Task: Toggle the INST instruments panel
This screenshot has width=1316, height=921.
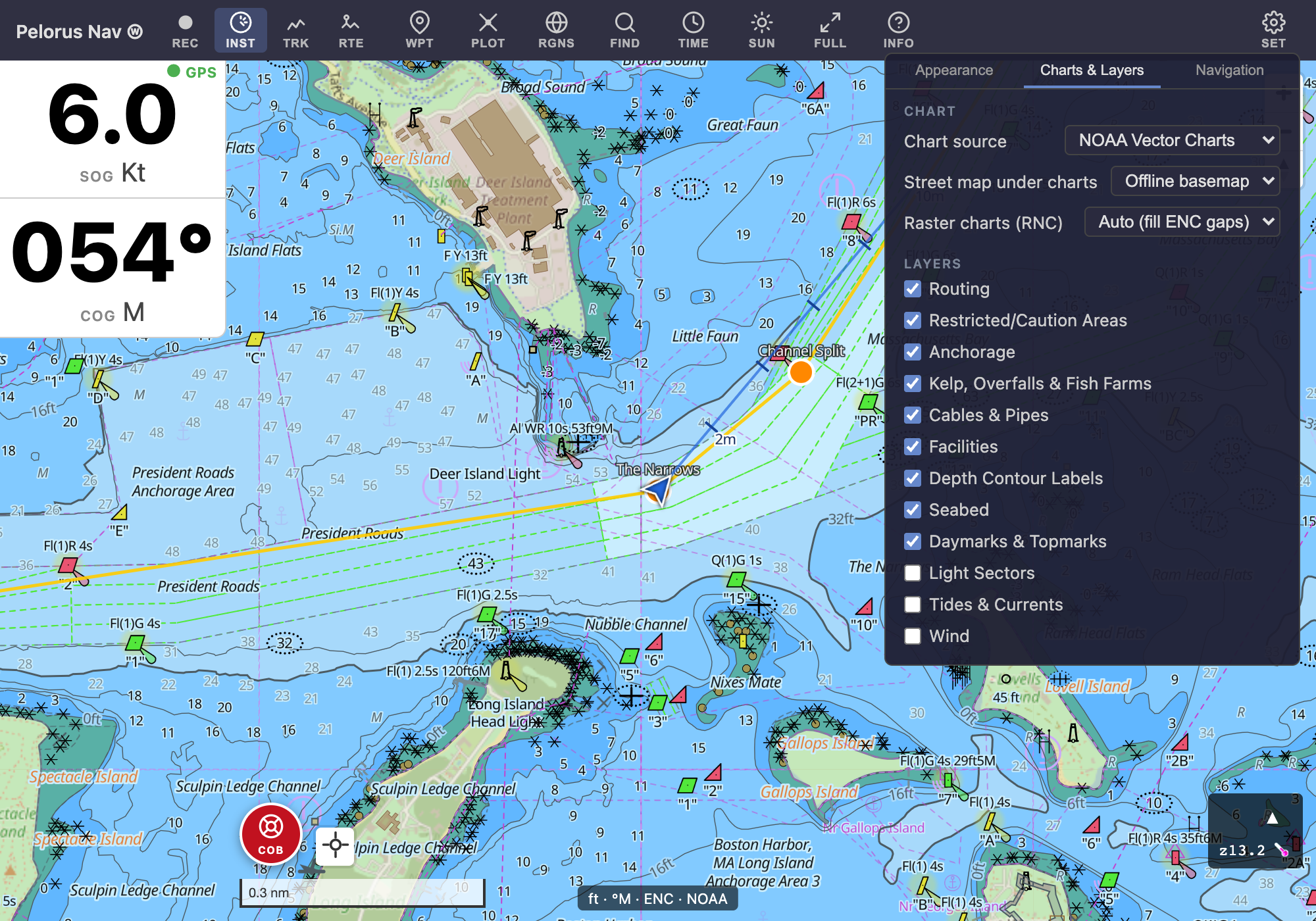Action: (240, 30)
